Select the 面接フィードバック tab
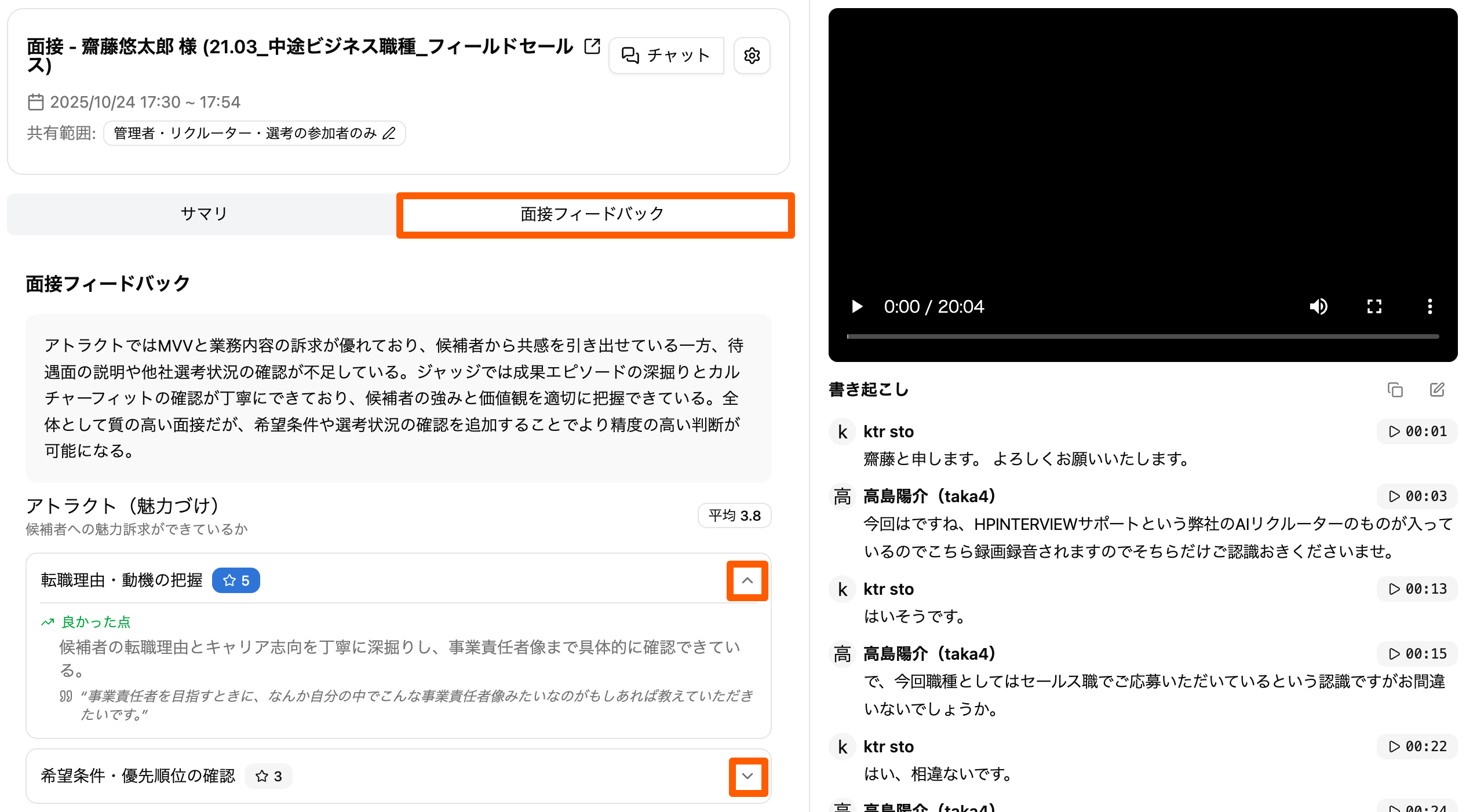 (x=595, y=214)
